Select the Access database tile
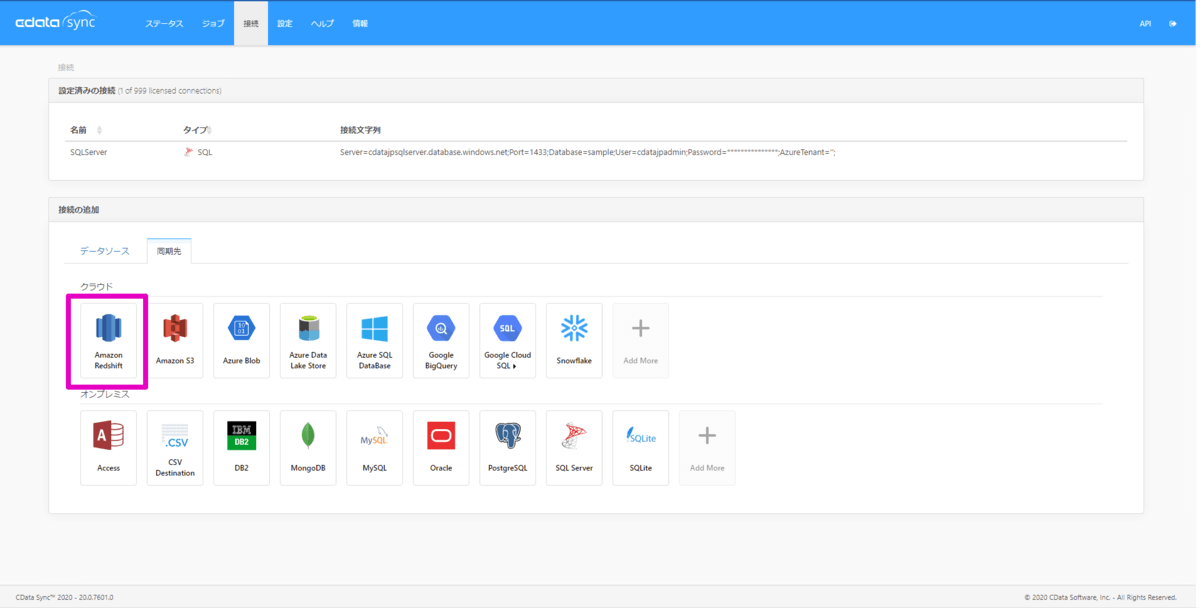 [108, 448]
